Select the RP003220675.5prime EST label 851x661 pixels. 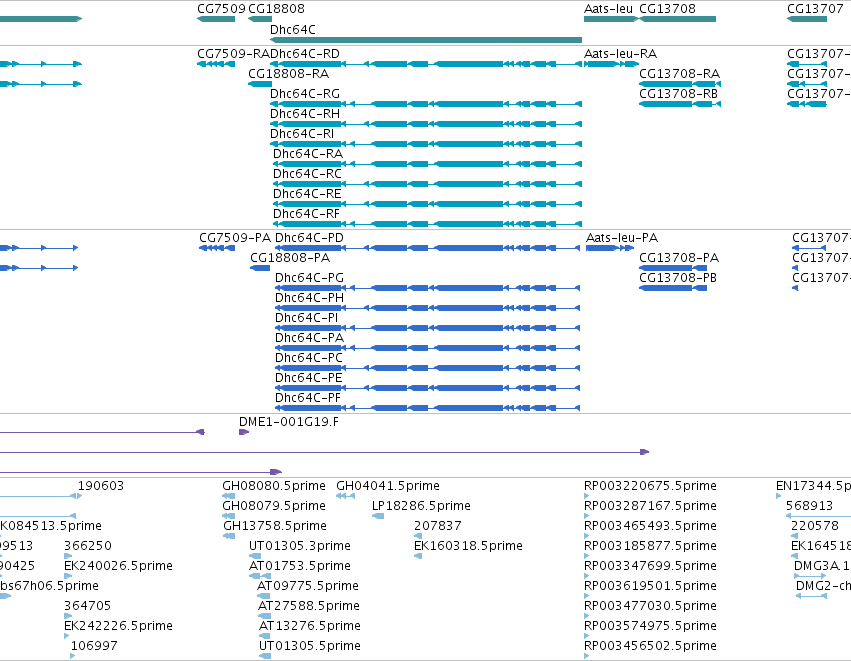pos(650,486)
